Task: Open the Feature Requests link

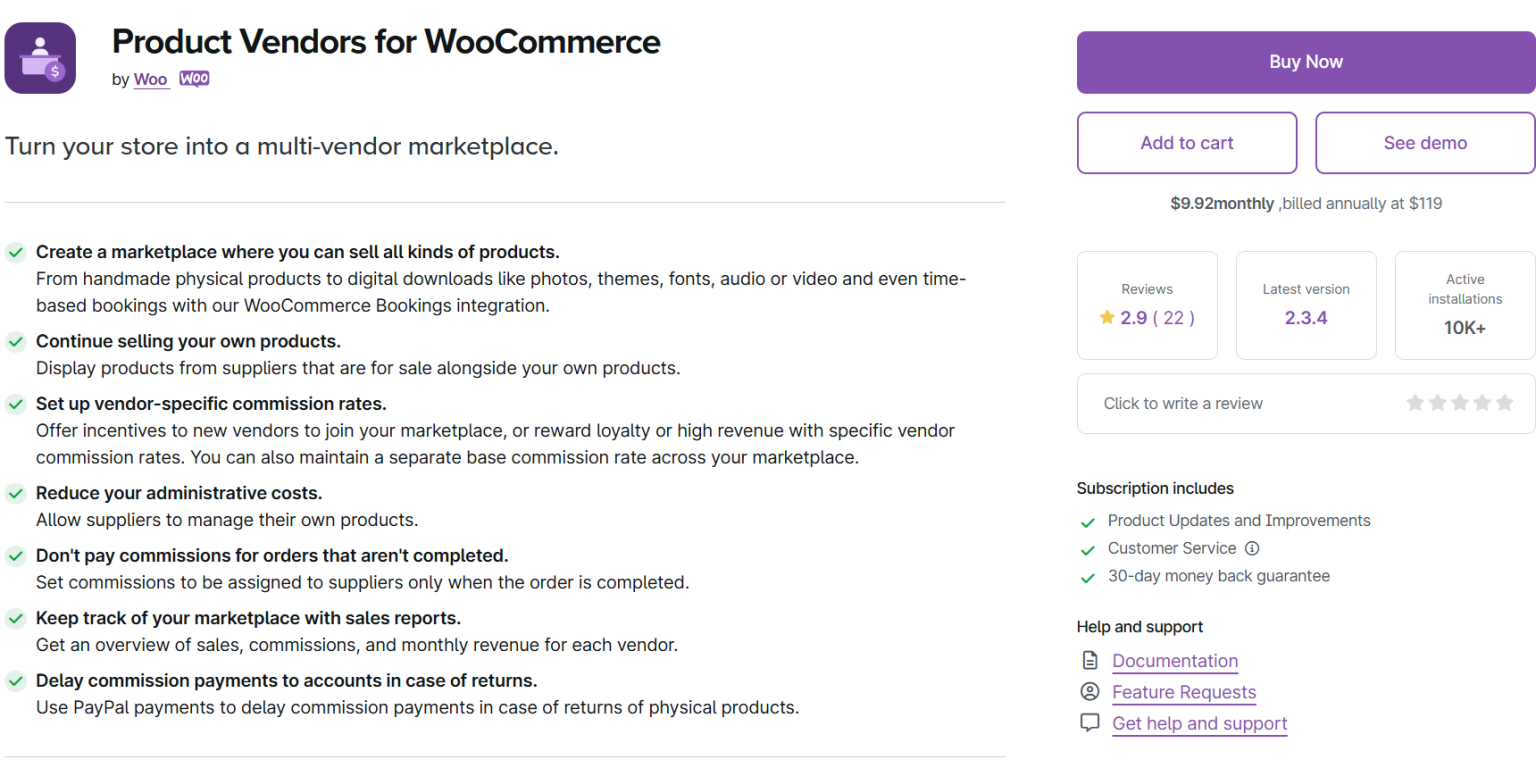Action: 1183,691
